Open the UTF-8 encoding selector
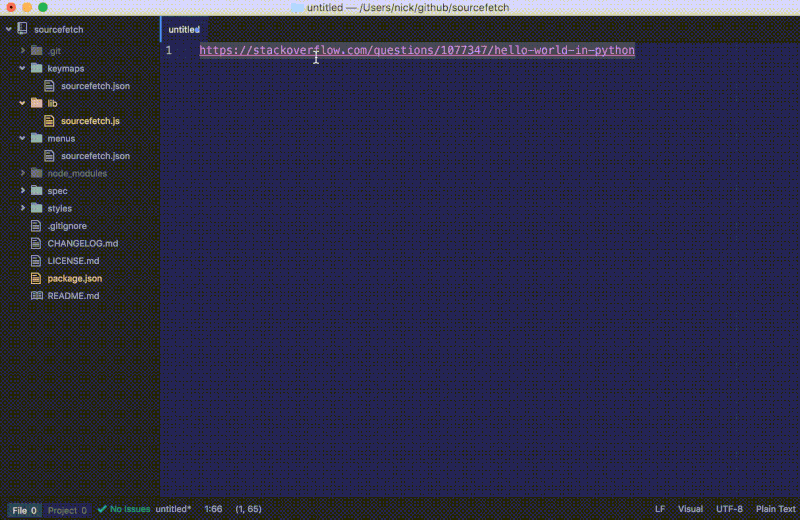The width and height of the screenshot is (800, 520). tap(729, 509)
